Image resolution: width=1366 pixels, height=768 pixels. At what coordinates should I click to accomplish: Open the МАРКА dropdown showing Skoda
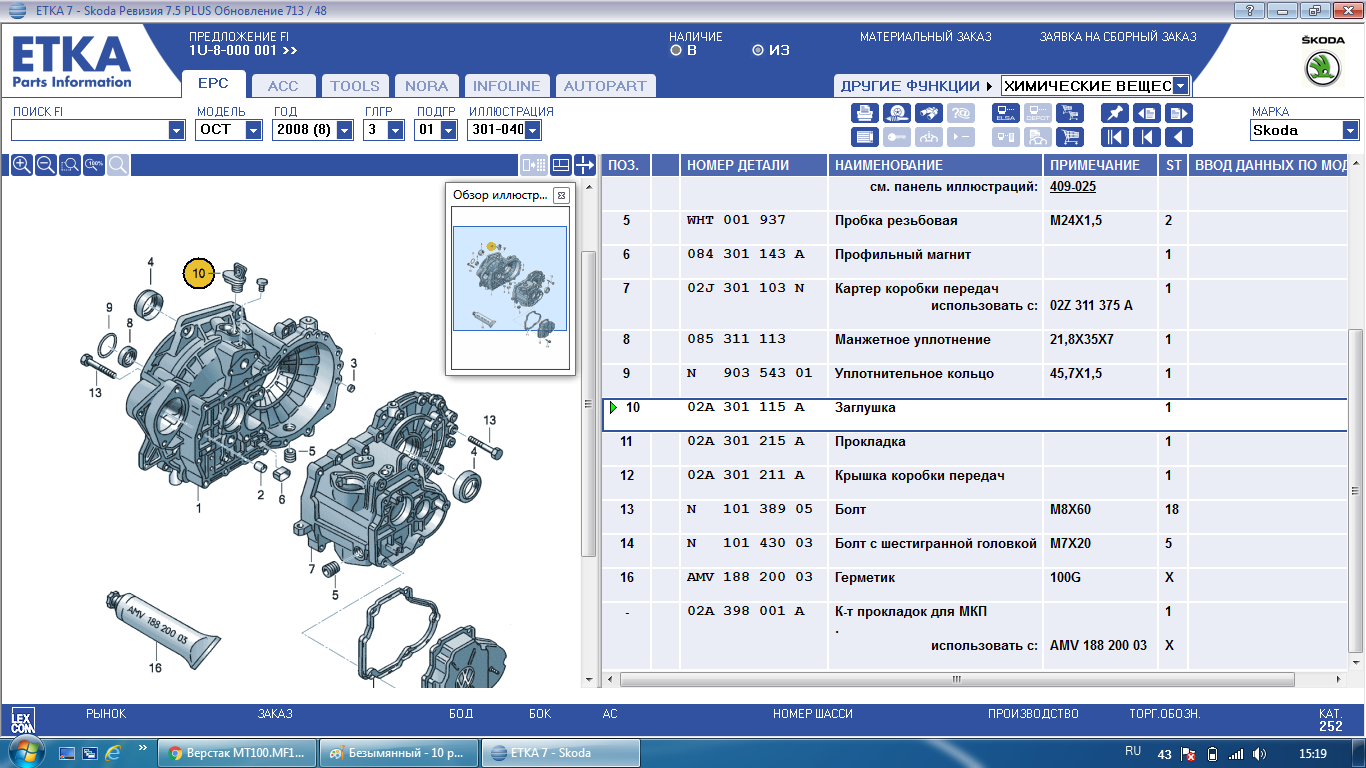coord(1351,130)
